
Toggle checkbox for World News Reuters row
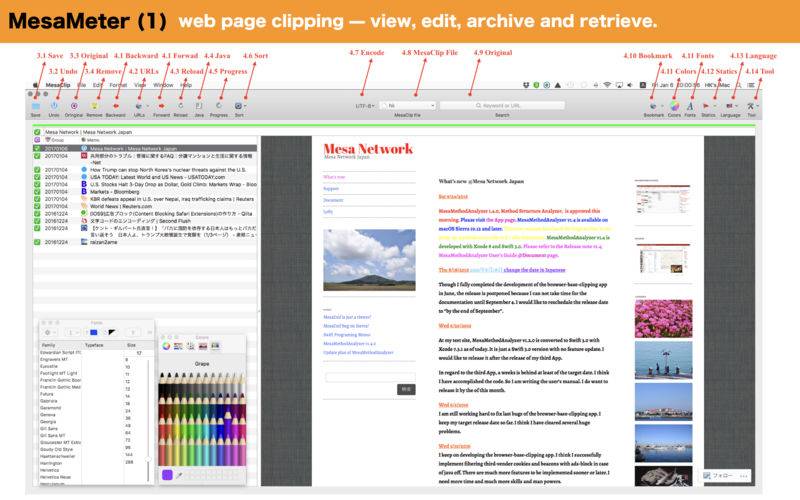[x=37, y=206]
